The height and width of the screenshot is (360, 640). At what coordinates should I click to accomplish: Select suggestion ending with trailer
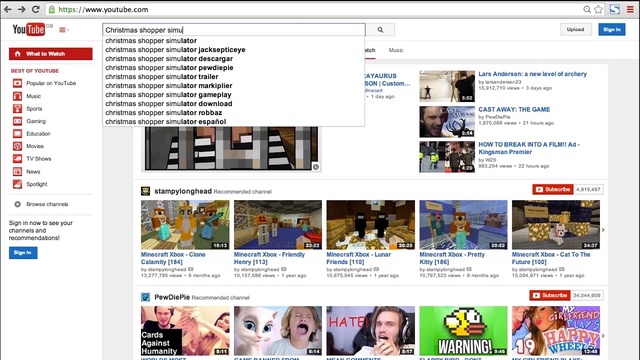(233, 77)
